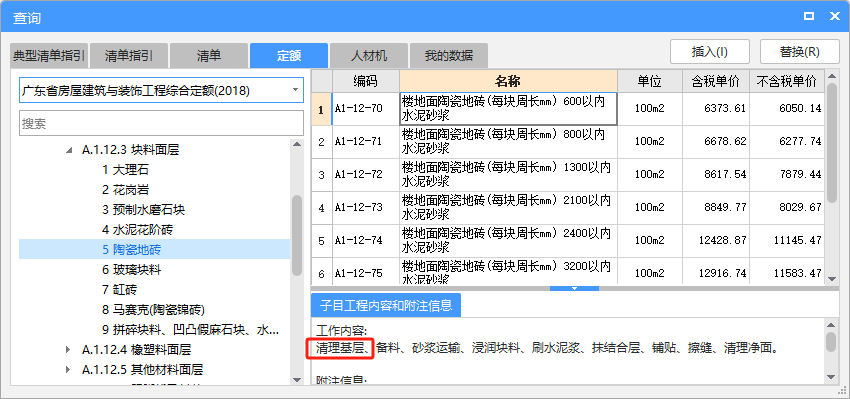Switch to the 定额 tab

(x=289, y=55)
